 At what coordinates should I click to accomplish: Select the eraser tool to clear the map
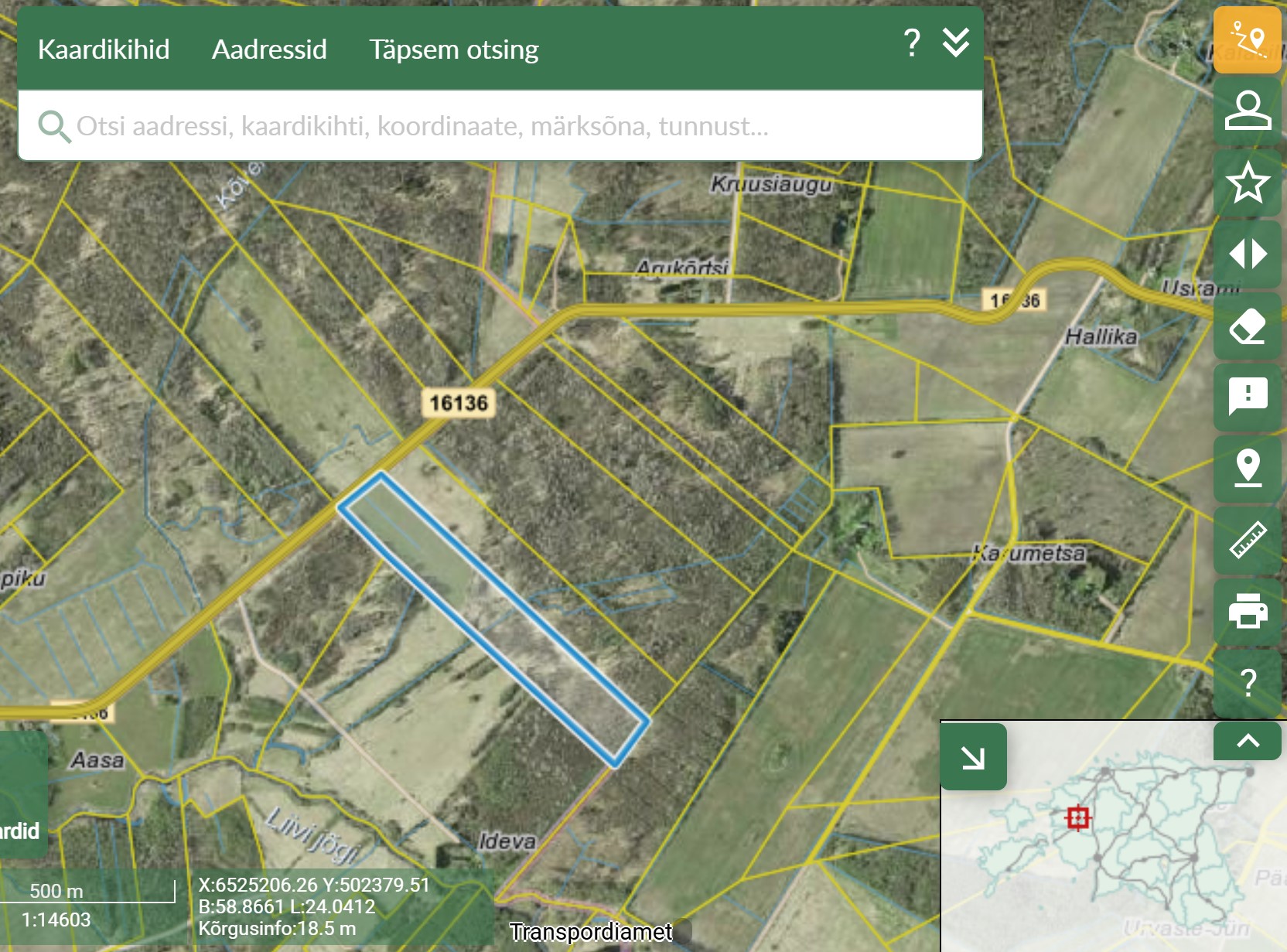click(x=1247, y=326)
